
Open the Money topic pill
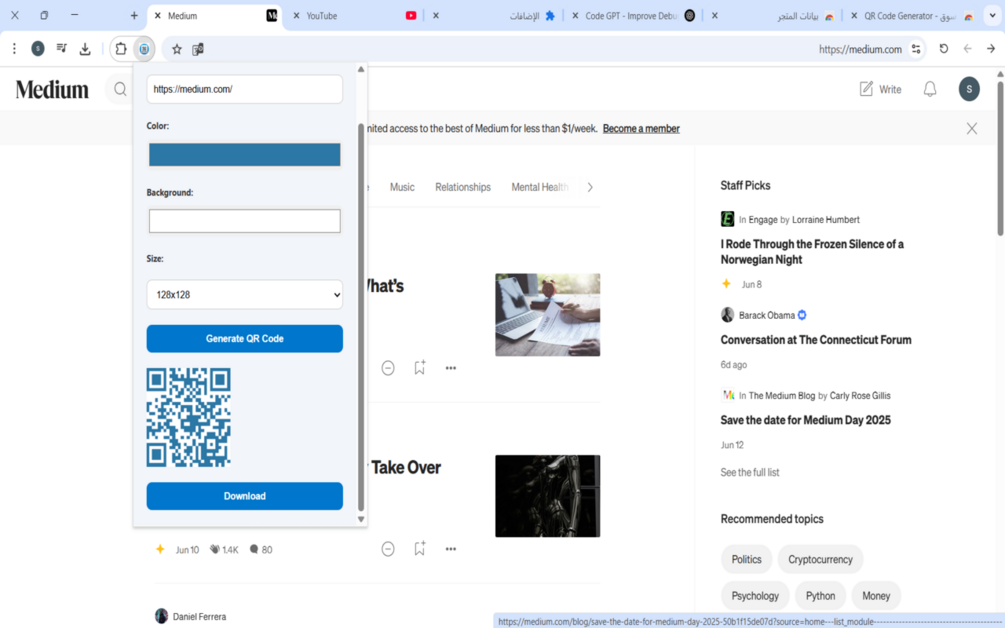click(x=876, y=596)
